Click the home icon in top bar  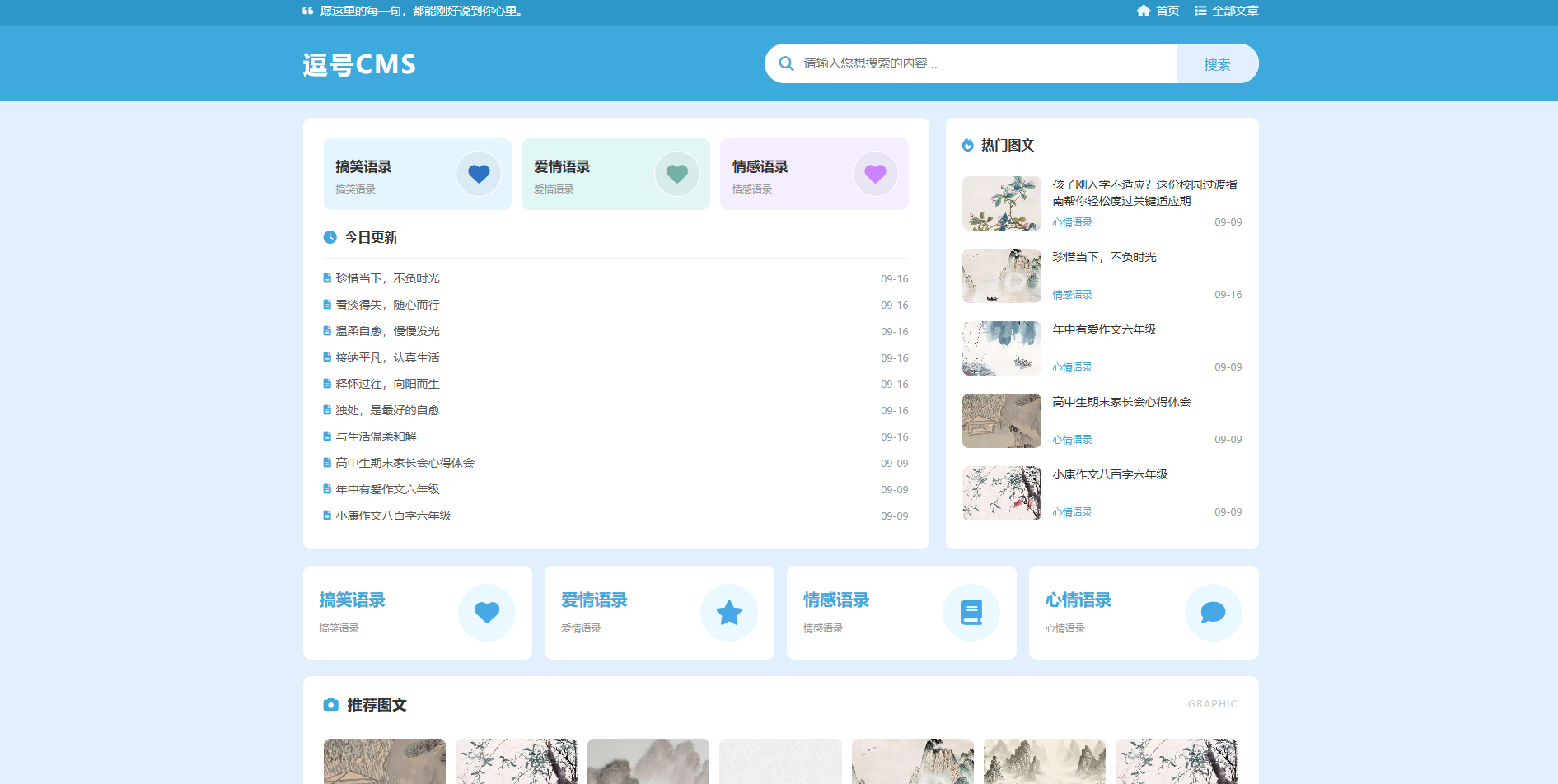[x=1143, y=11]
